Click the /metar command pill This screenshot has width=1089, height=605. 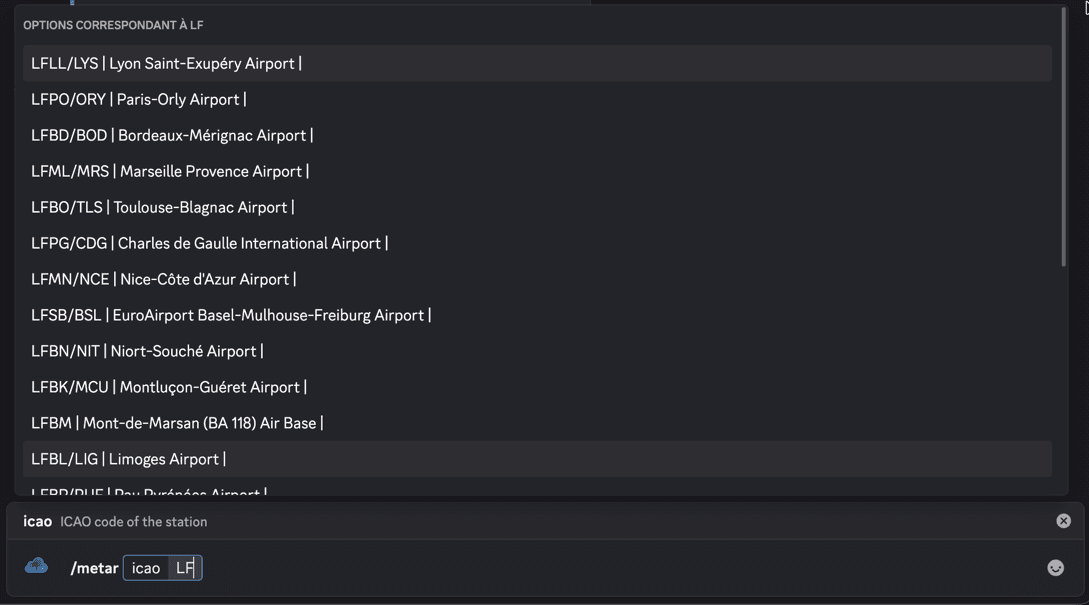coord(93,567)
